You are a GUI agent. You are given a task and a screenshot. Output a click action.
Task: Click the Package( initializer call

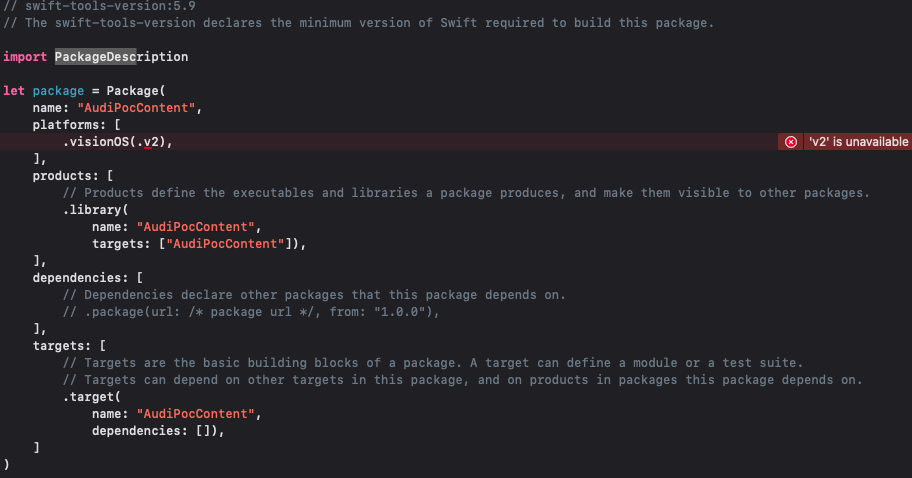point(136,91)
